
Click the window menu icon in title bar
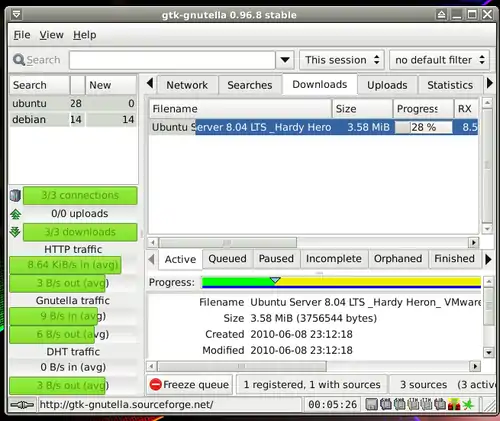(17, 14)
